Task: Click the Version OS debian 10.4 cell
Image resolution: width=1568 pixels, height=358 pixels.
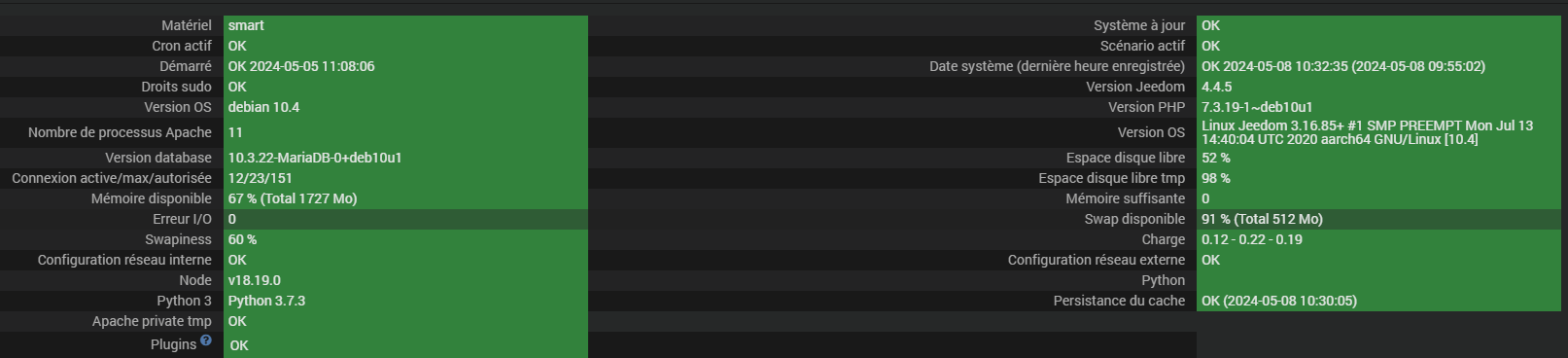Action: tap(405, 107)
